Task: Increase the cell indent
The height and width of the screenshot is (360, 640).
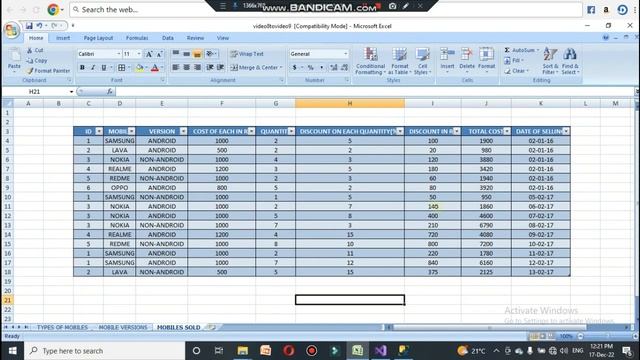Action: click(x=220, y=67)
